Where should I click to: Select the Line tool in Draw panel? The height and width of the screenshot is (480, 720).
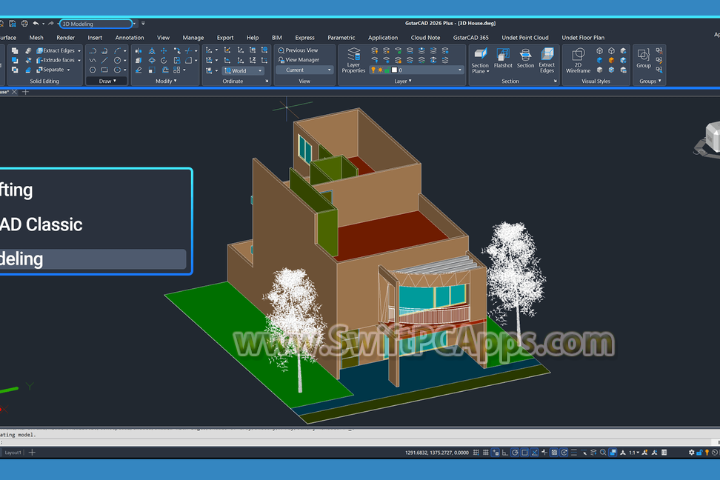pos(105,60)
